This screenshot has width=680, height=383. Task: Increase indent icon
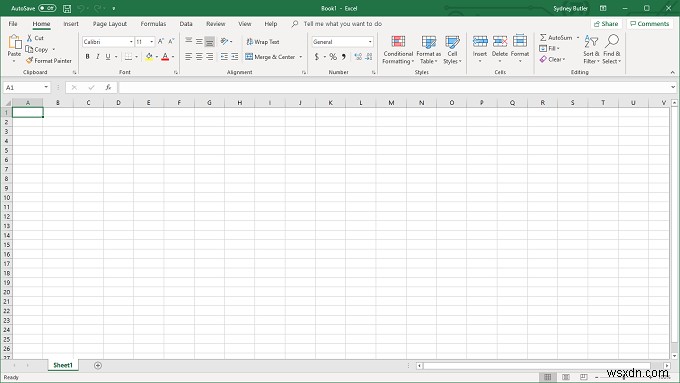pos(235,57)
